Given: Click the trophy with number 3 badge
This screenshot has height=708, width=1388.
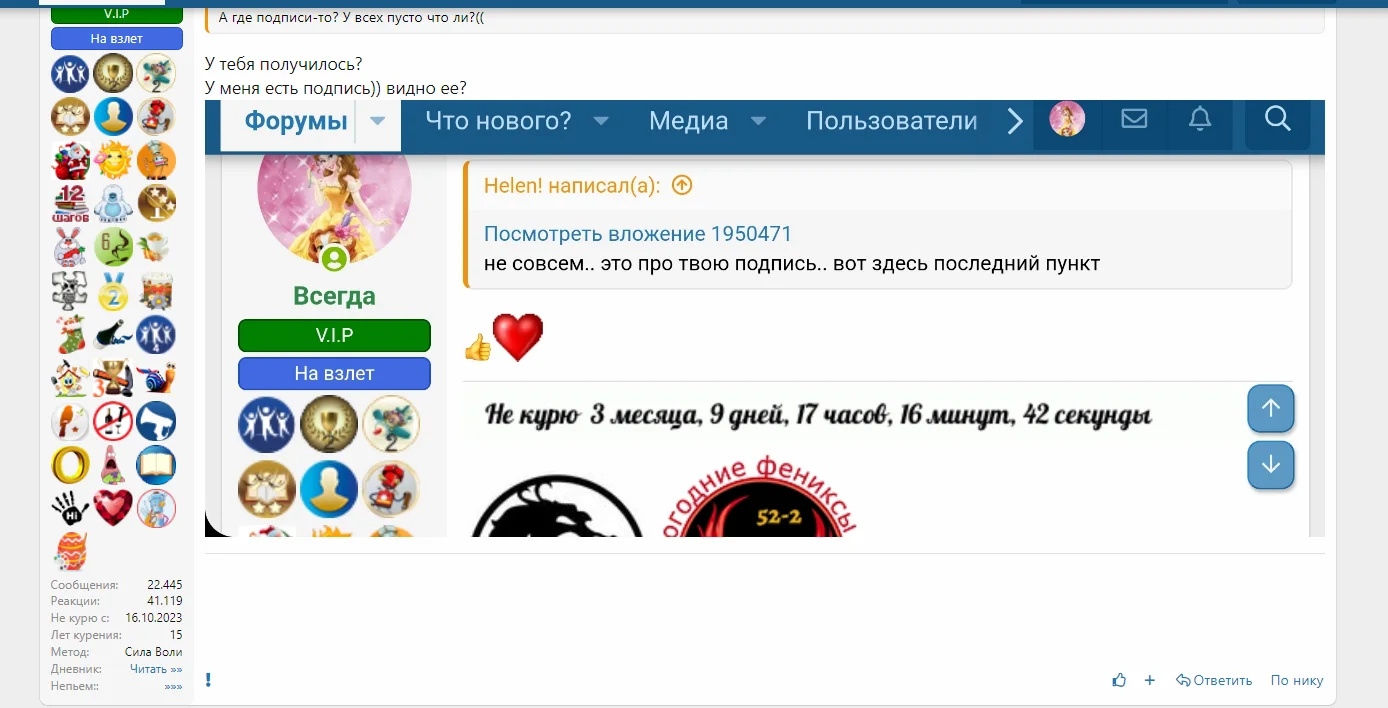Looking at the screenshot, I should pos(113,378).
